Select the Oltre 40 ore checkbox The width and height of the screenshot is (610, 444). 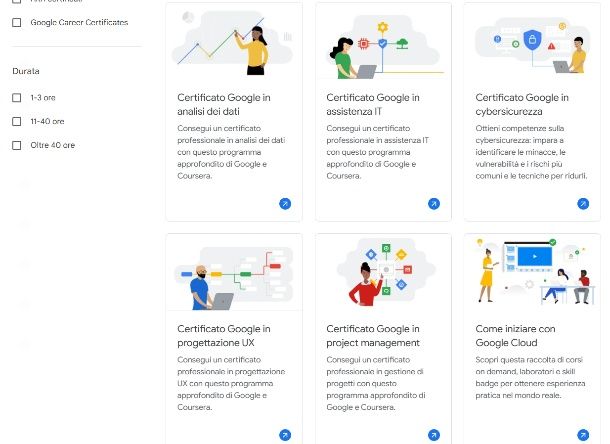coord(17,145)
